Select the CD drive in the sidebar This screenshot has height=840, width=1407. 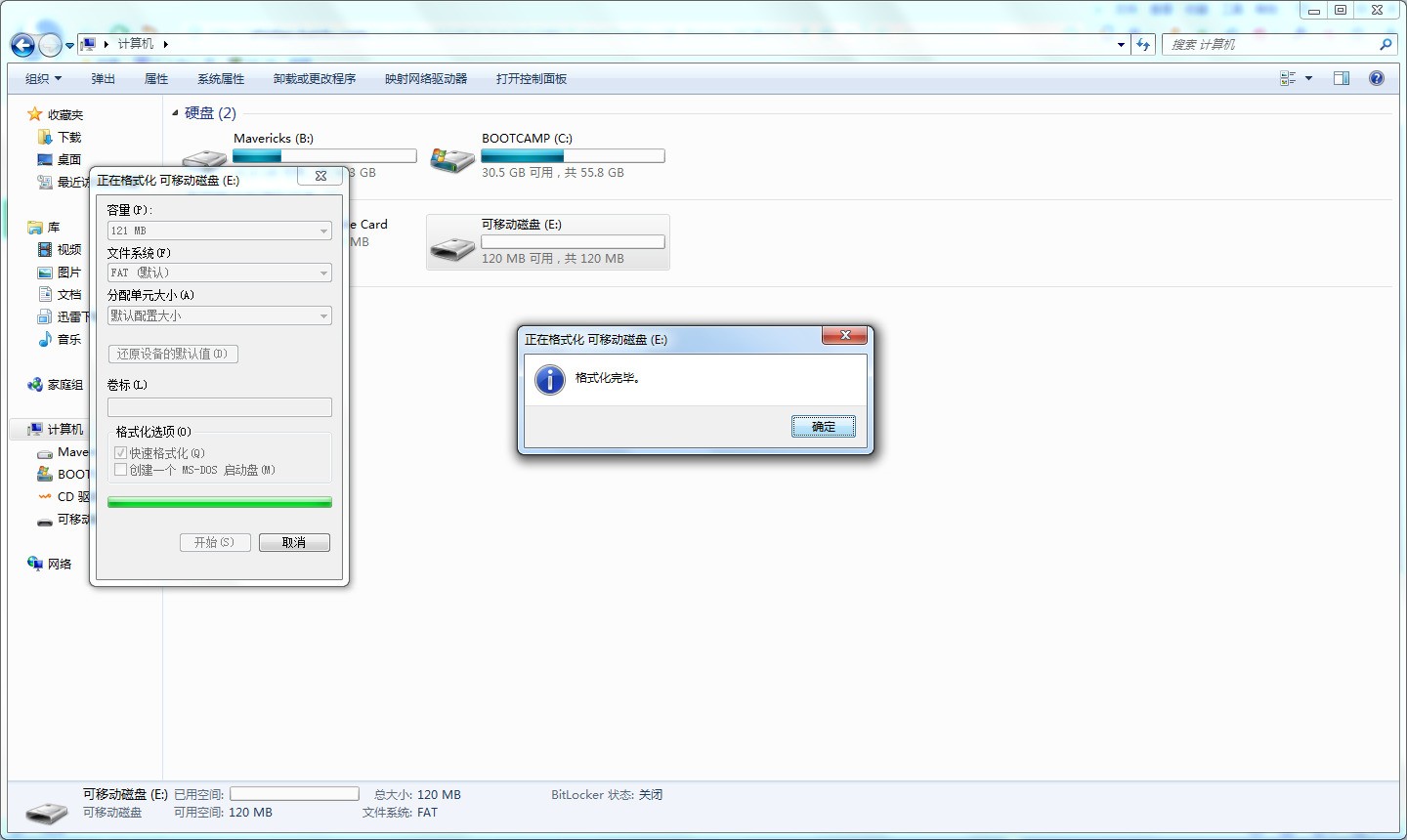(63, 497)
